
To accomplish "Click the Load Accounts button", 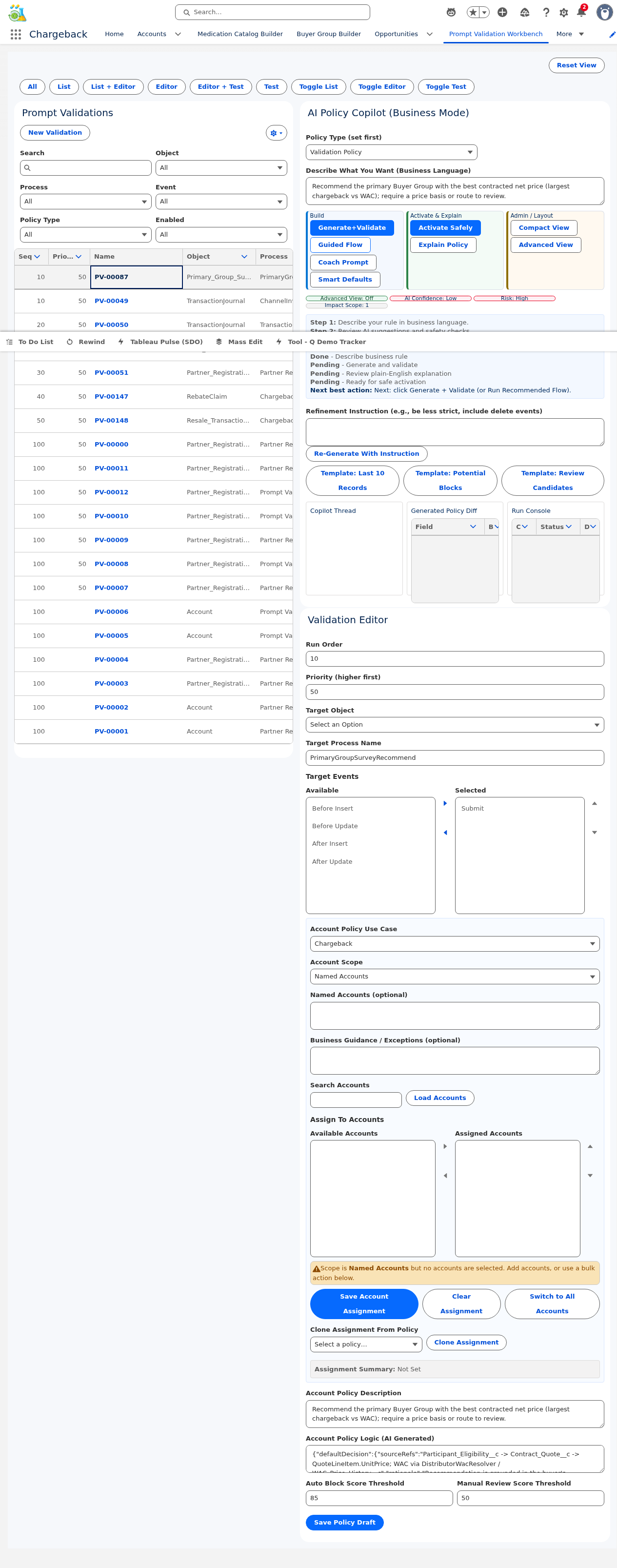I will click(440, 1099).
